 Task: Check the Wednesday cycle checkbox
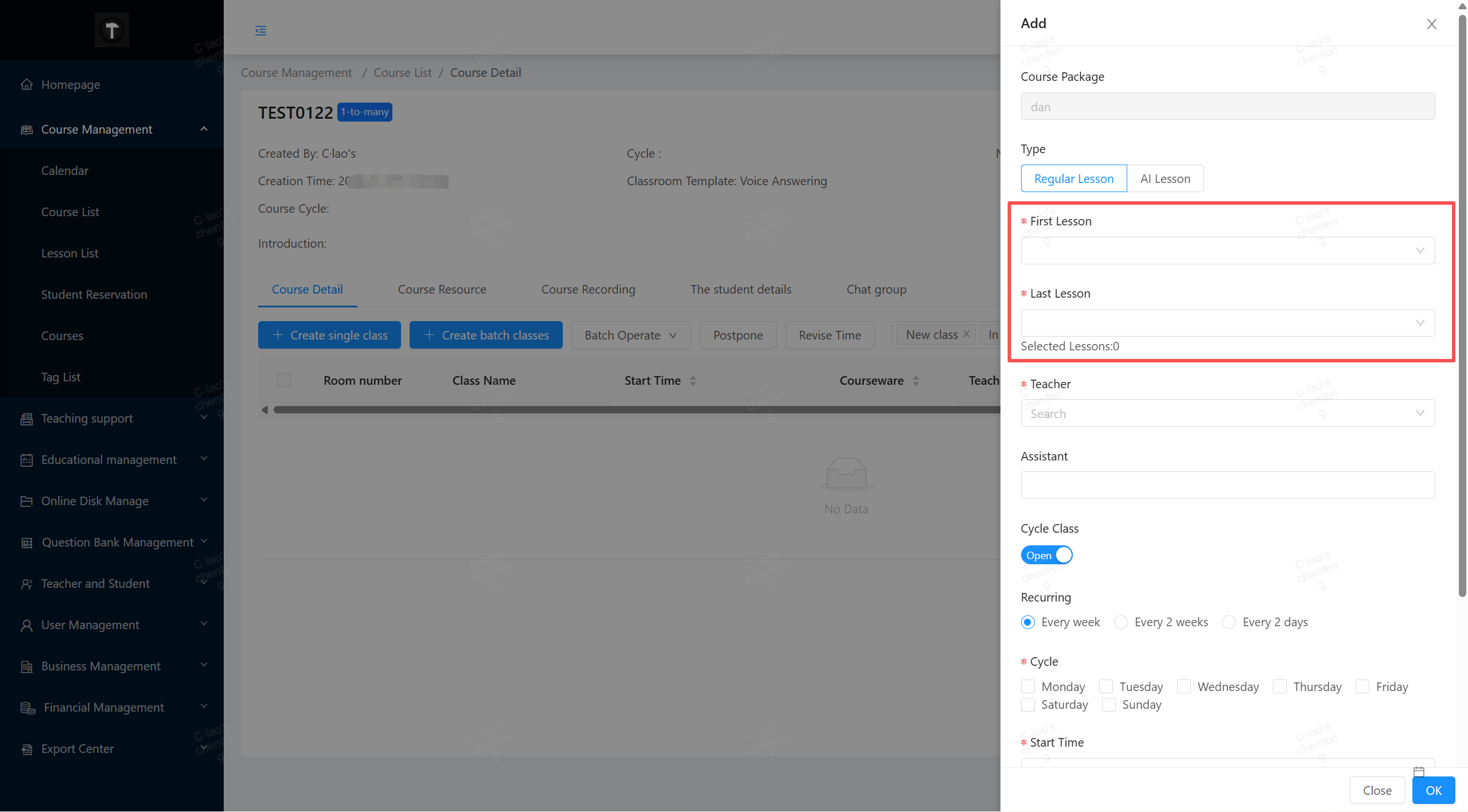click(1184, 686)
